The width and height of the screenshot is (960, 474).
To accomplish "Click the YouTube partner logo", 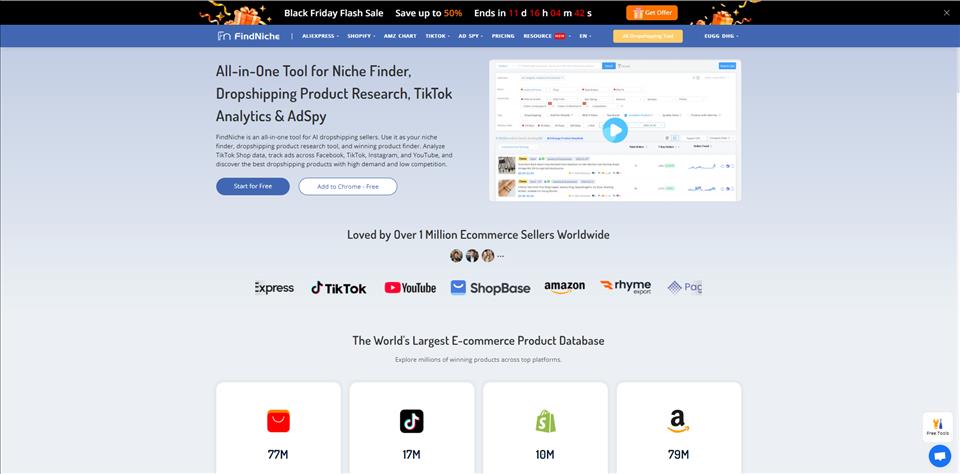I will 410,288.
